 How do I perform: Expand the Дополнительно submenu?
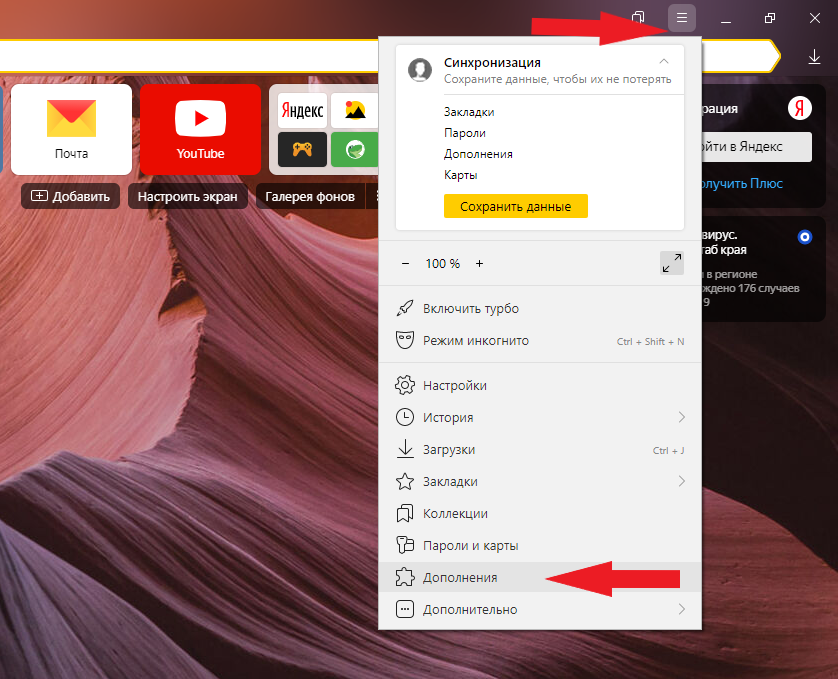pos(681,609)
